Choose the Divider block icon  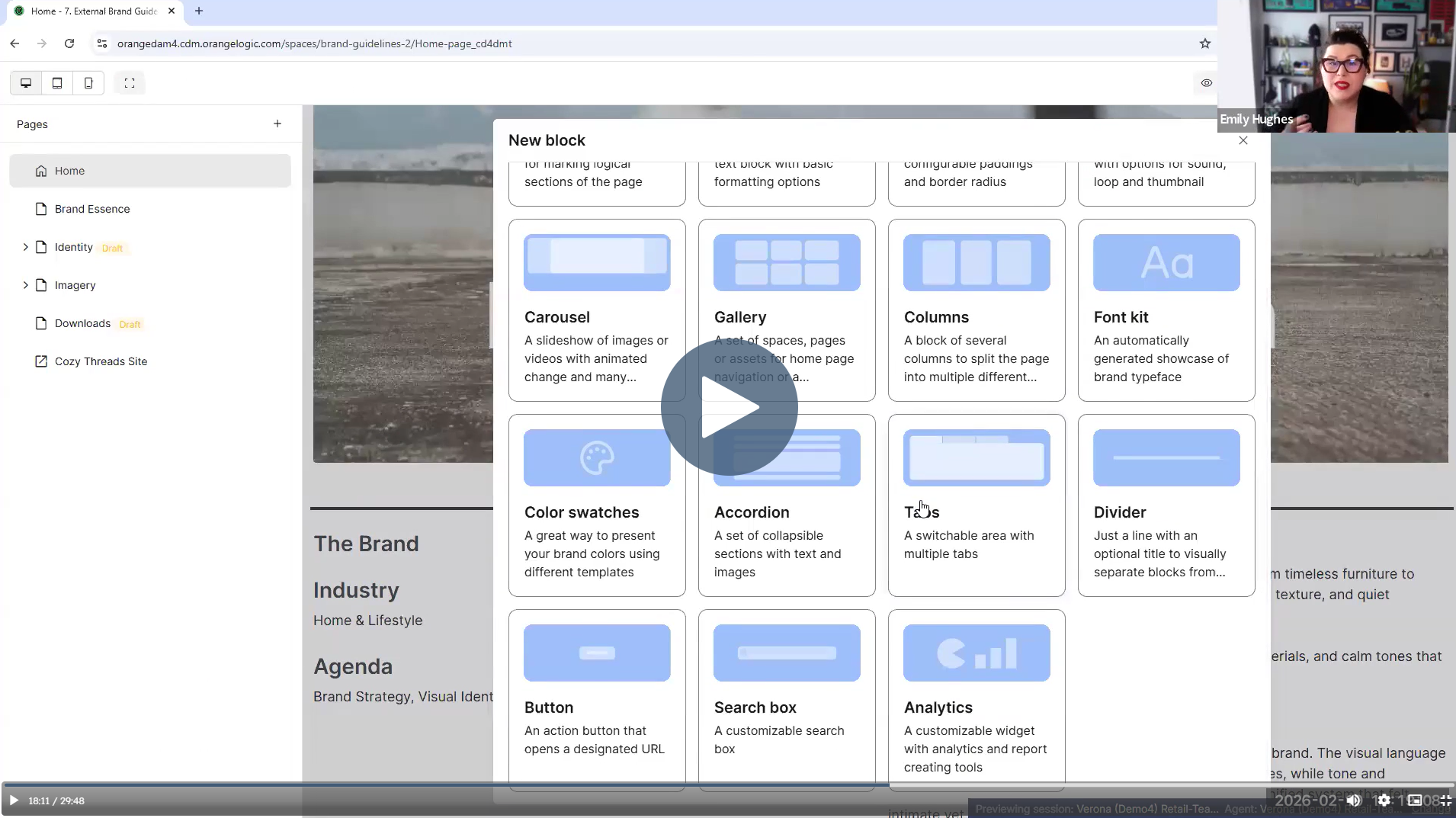(1166, 457)
